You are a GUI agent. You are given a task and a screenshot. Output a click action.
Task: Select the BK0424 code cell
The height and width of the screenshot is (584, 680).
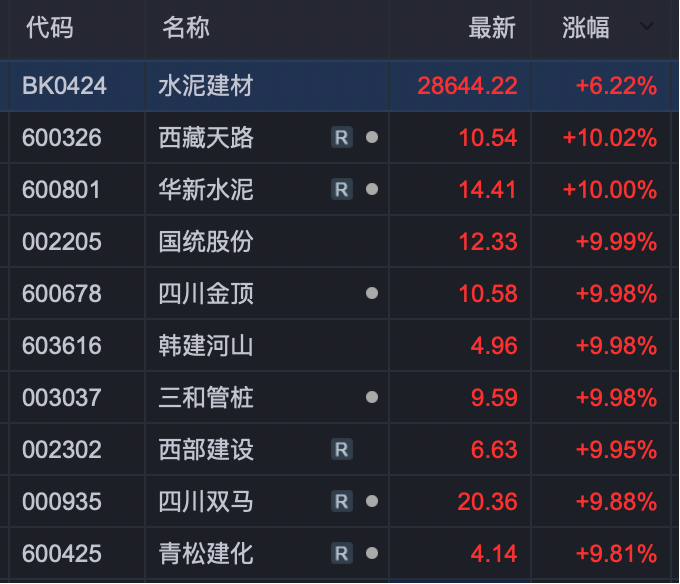[64, 86]
